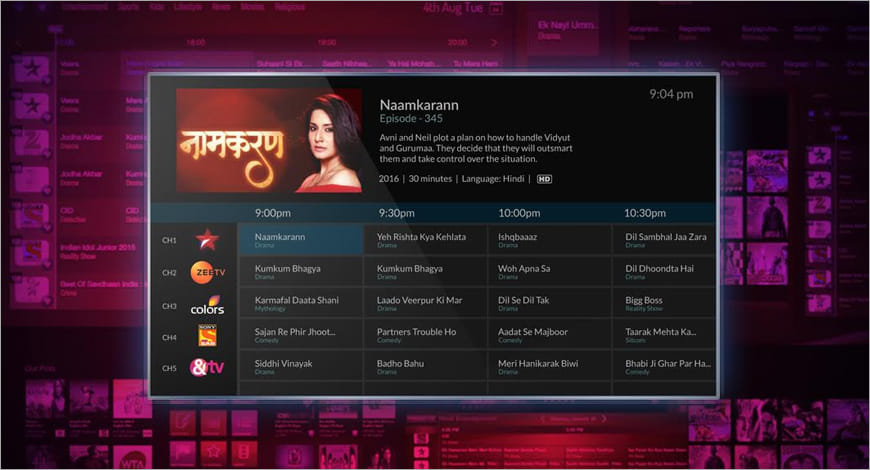Select the &tv channel logo
Viewport: 870px width, 470px height.
pos(207,367)
